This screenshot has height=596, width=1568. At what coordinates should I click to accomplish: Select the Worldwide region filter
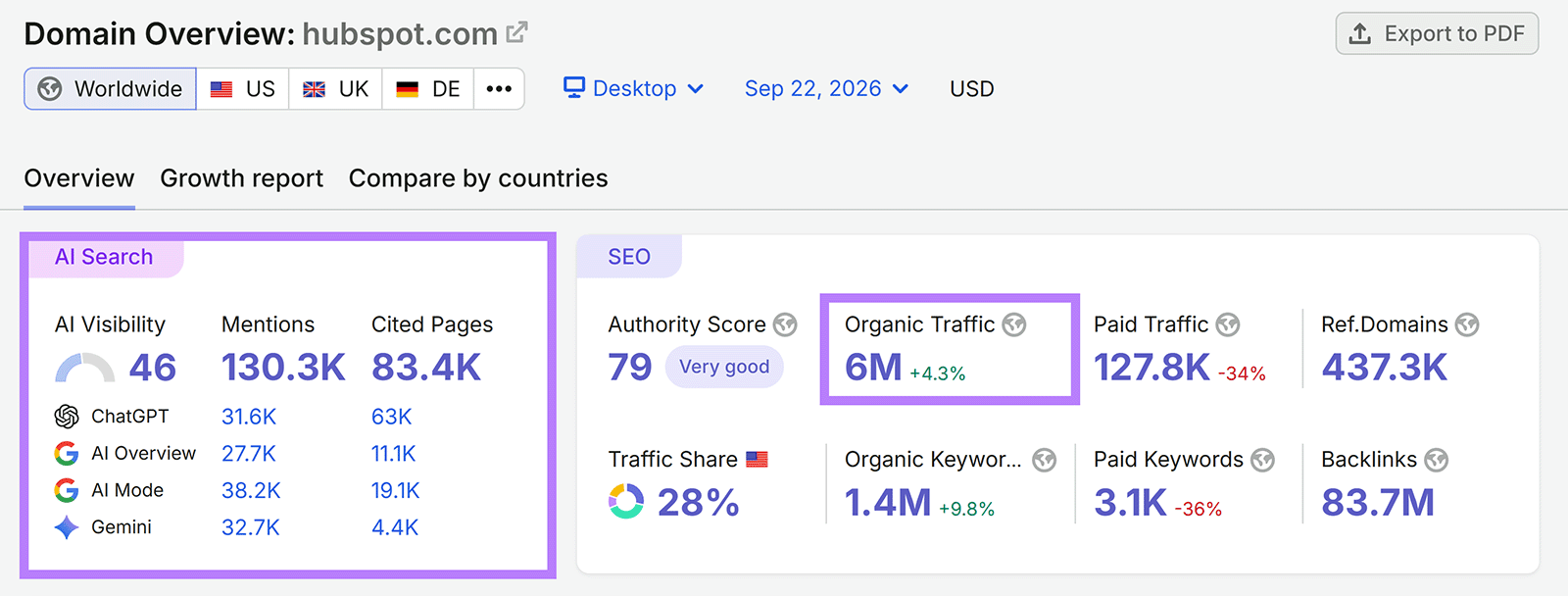110,89
